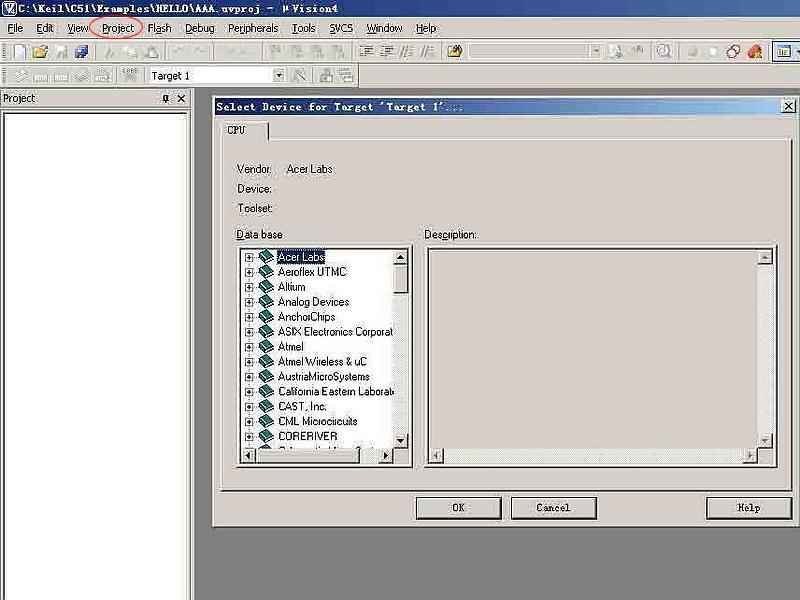
Task: Click right arrow of vendor list horizontal scrollbar
Action: [x=386, y=455]
